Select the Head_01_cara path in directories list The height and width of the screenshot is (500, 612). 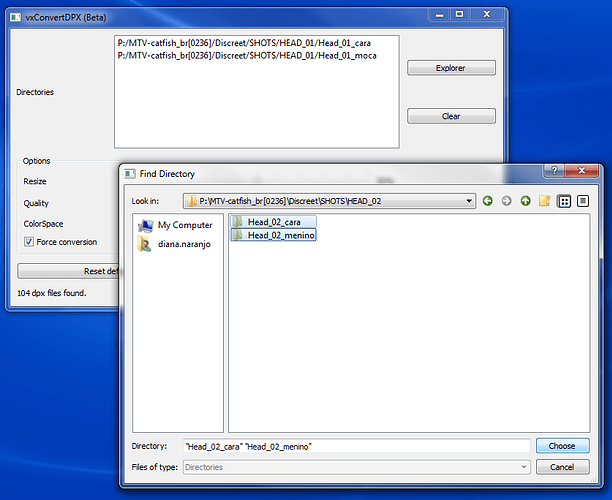(x=246, y=42)
